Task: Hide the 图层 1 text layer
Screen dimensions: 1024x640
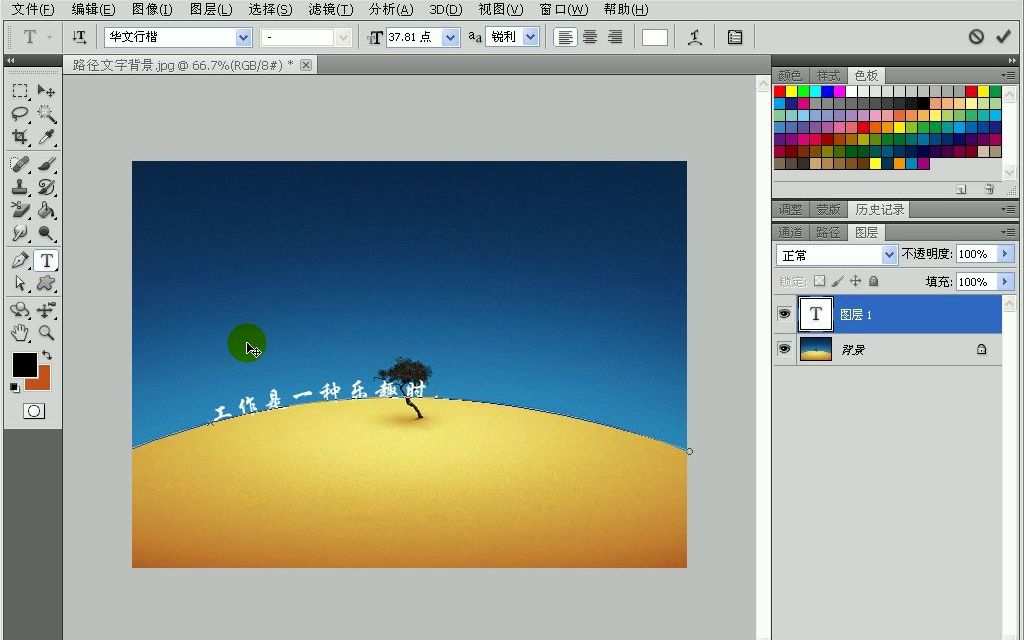Action: [785, 314]
